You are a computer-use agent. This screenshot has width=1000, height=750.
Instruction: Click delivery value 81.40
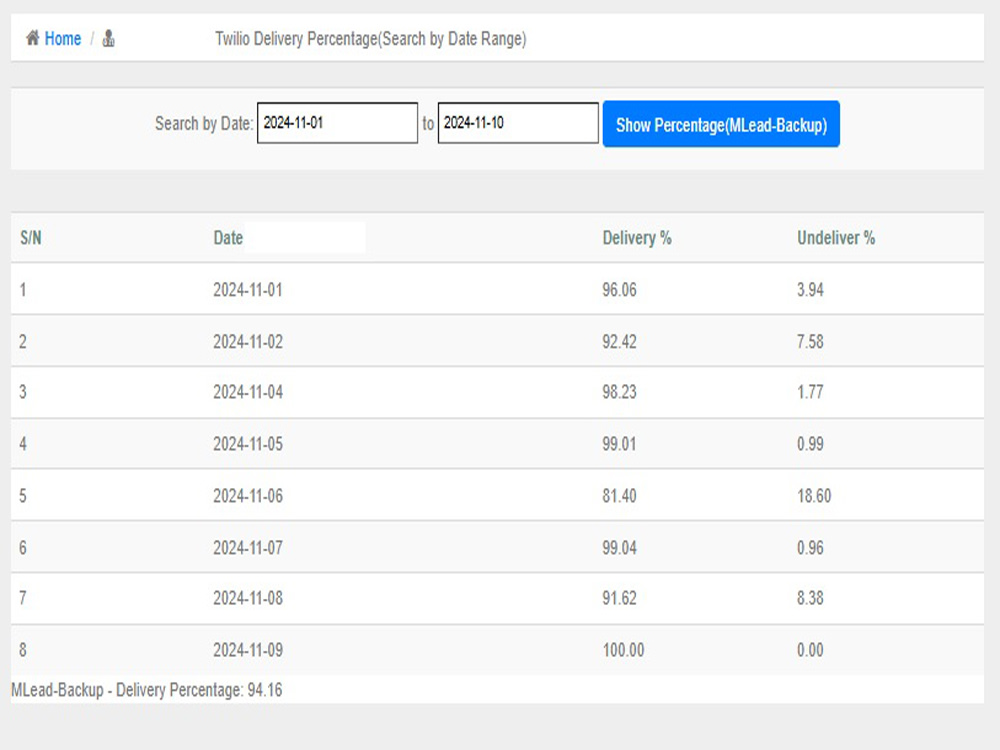619,496
